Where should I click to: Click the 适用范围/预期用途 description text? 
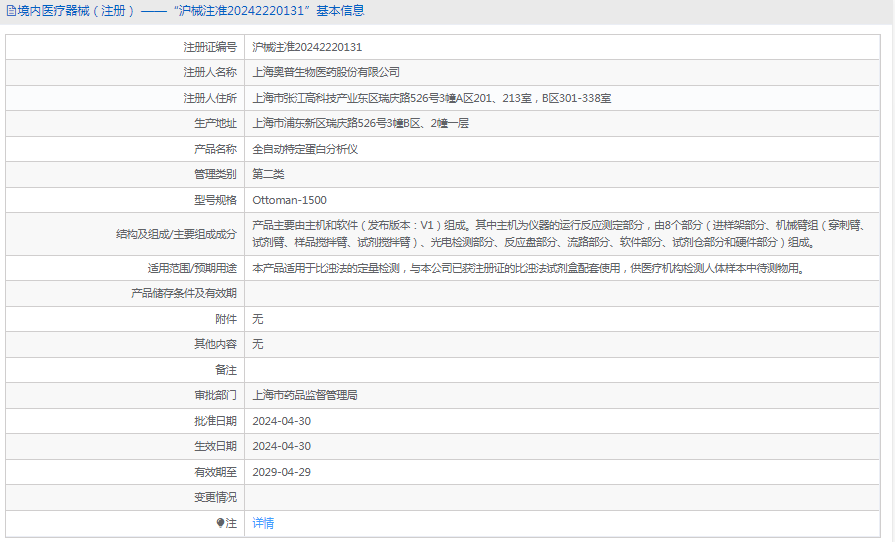tap(528, 268)
